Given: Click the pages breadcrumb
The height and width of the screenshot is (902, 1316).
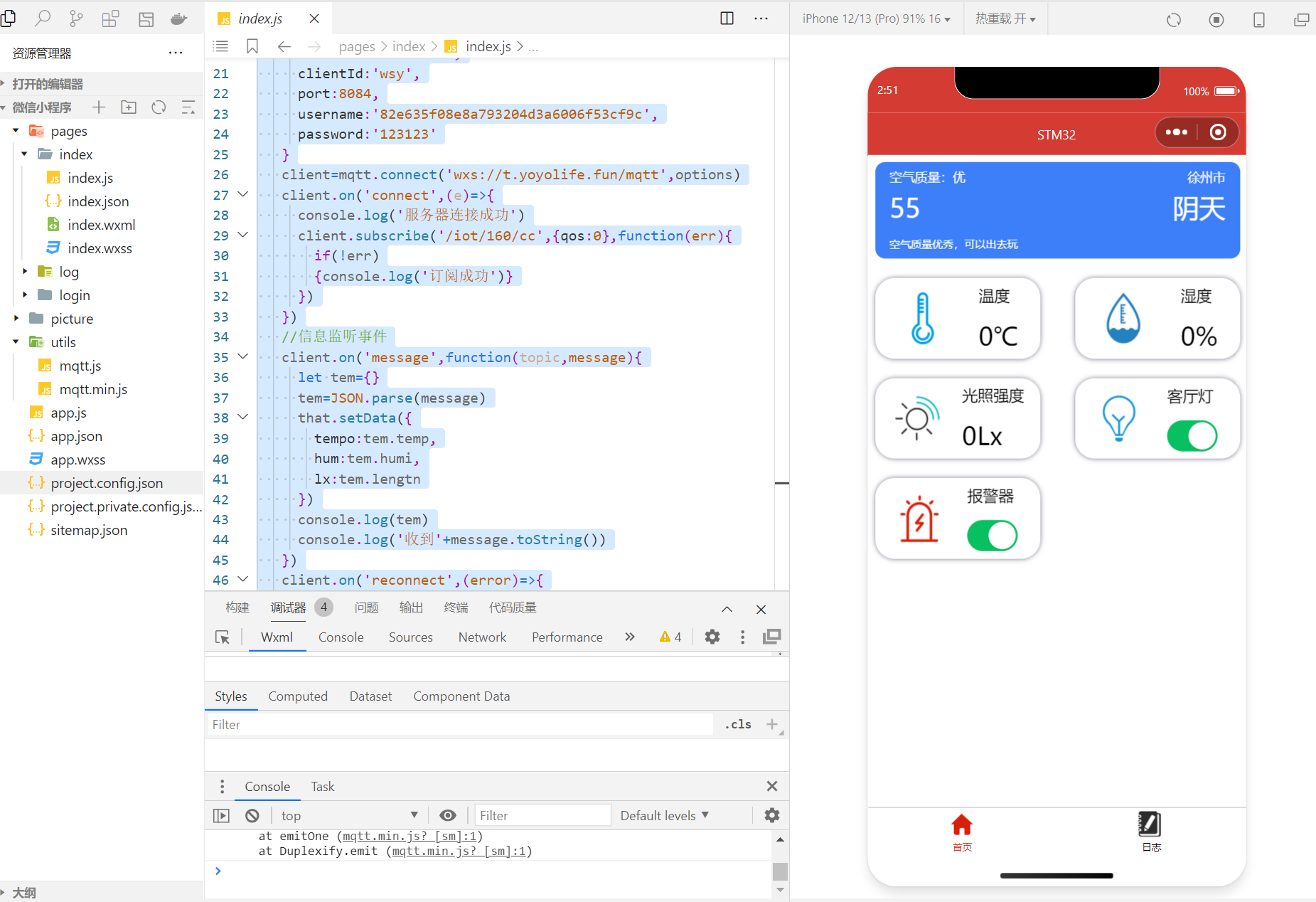Looking at the screenshot, I should click(357, 46).
